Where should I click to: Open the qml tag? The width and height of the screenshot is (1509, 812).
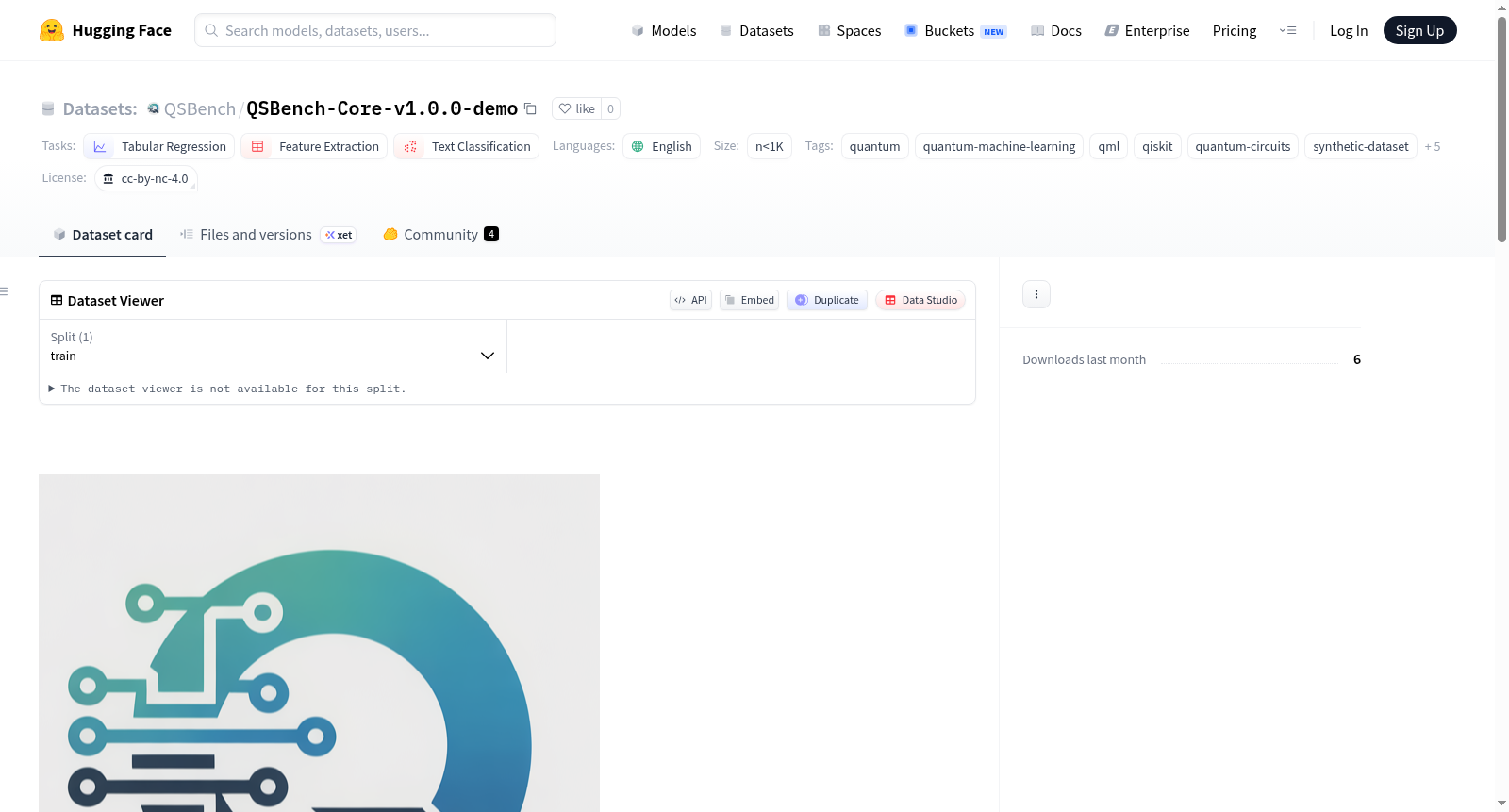[x=1109, y=146]
